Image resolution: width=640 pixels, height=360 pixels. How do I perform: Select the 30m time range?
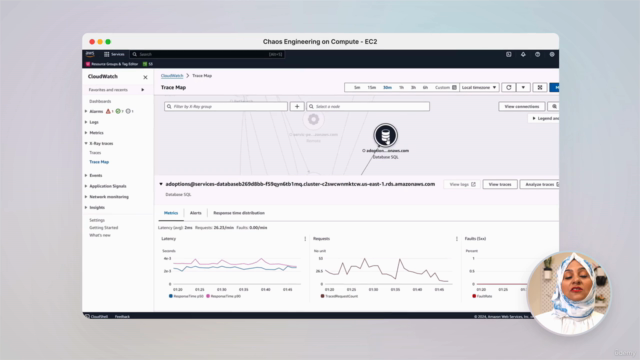coord(387,87)
